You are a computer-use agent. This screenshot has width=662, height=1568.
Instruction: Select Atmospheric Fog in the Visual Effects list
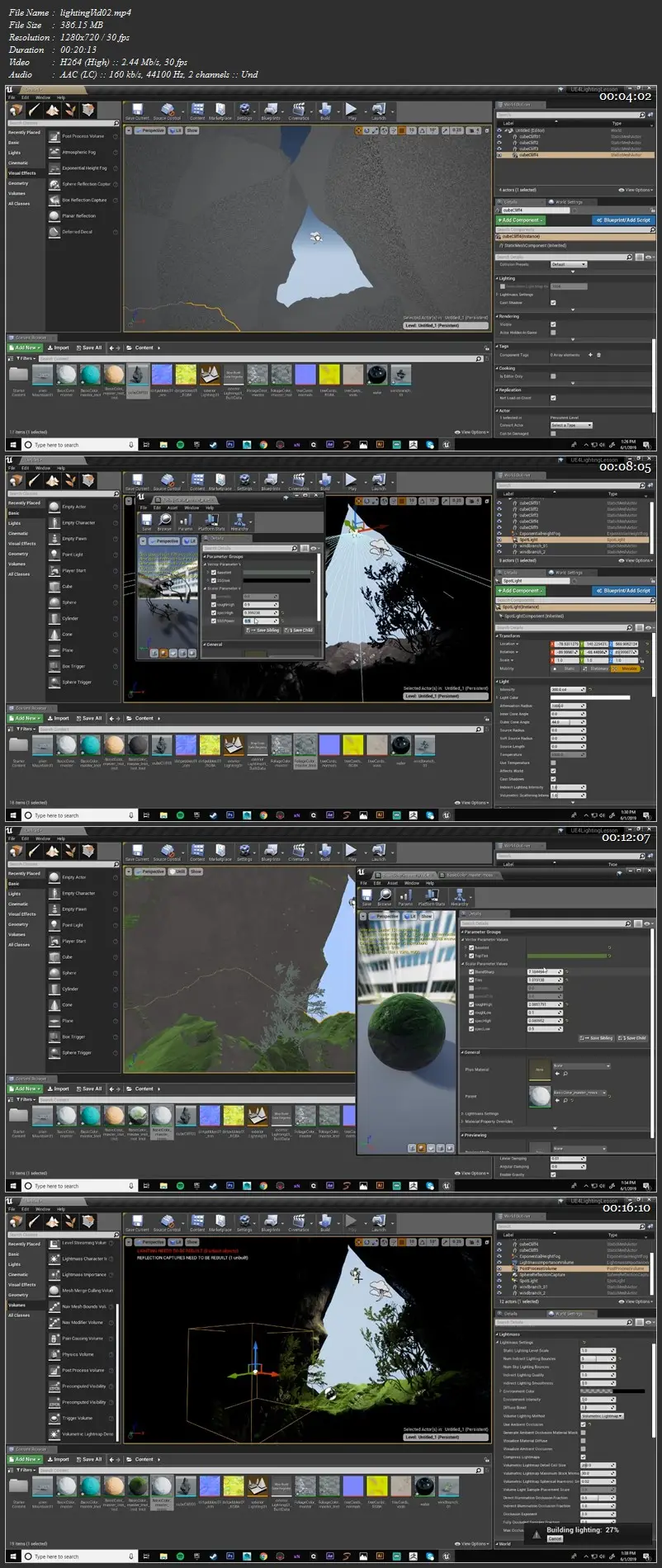(83, 152)
